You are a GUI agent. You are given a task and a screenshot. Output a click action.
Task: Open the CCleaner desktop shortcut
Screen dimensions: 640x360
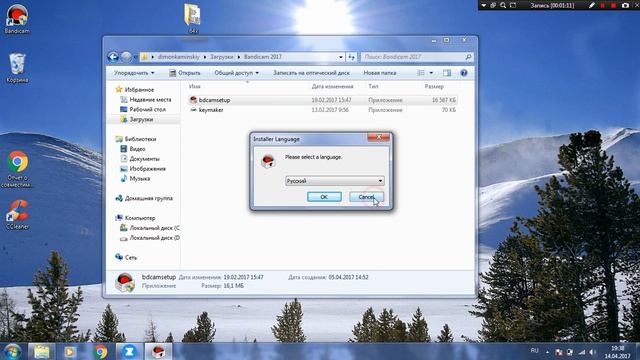pyautogui.click(x=17, y=215)
